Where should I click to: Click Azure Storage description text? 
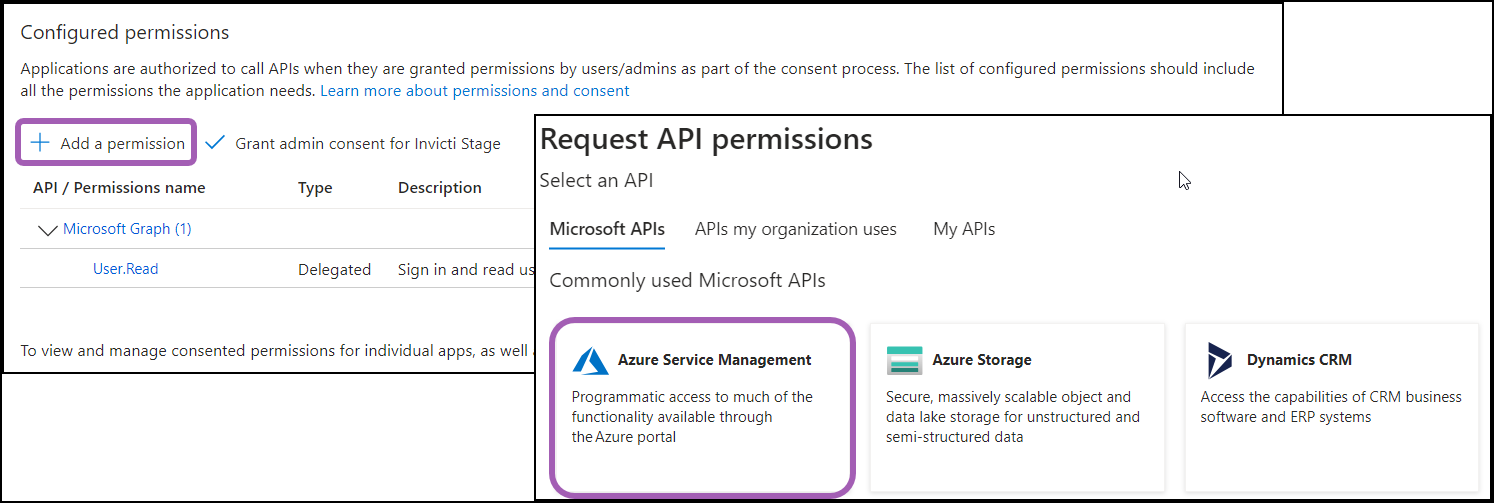click(x=1013, y=417)
